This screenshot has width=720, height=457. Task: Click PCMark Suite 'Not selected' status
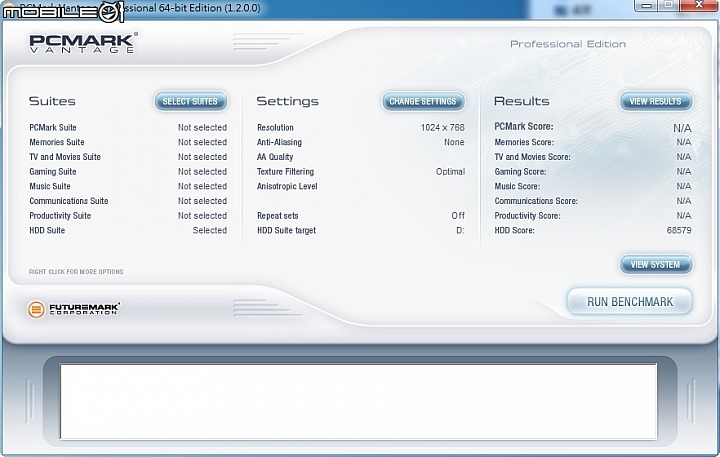(202, 128)
